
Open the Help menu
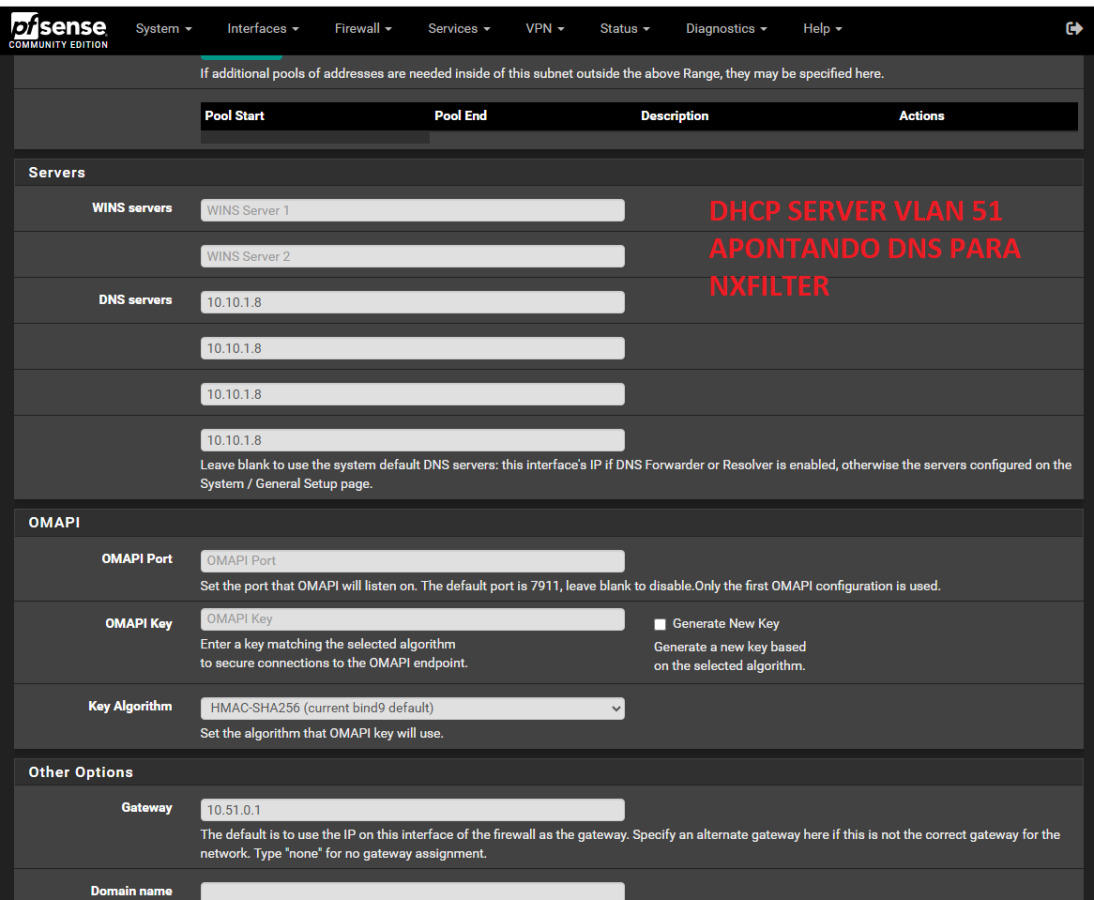click(823, 29)
